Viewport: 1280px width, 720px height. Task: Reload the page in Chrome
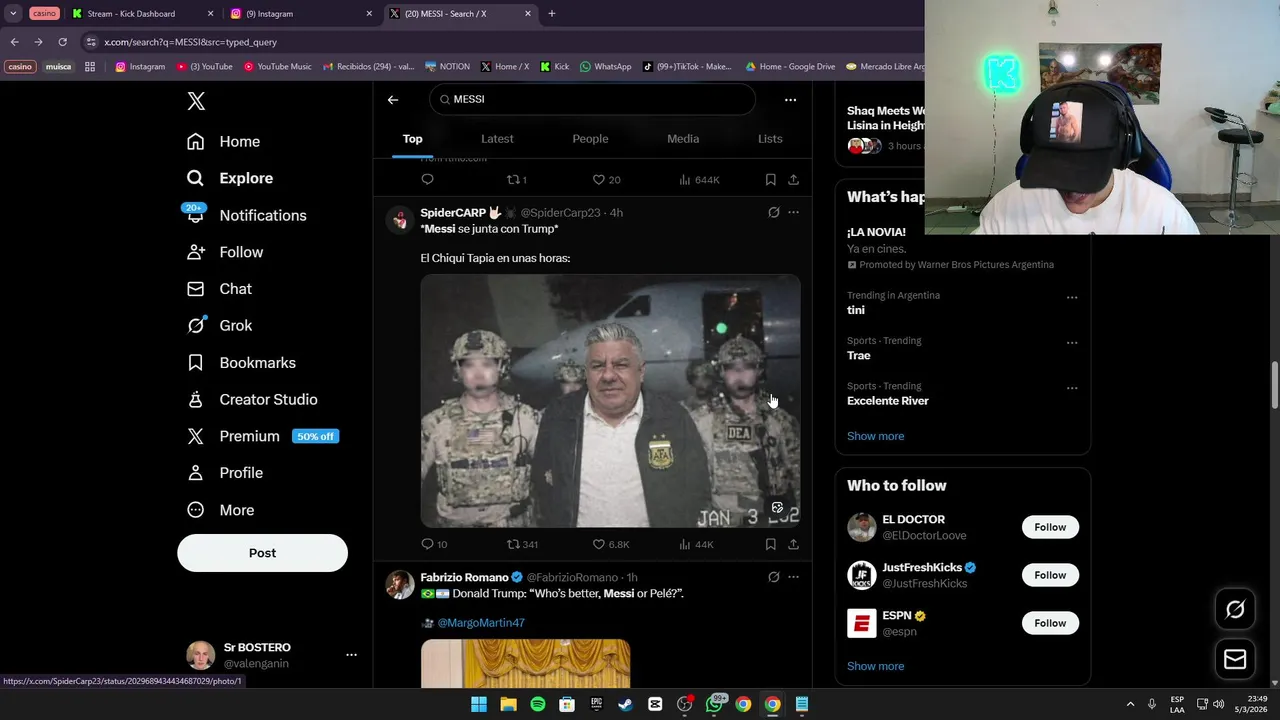pyautogui.click(x=62, y=42)
